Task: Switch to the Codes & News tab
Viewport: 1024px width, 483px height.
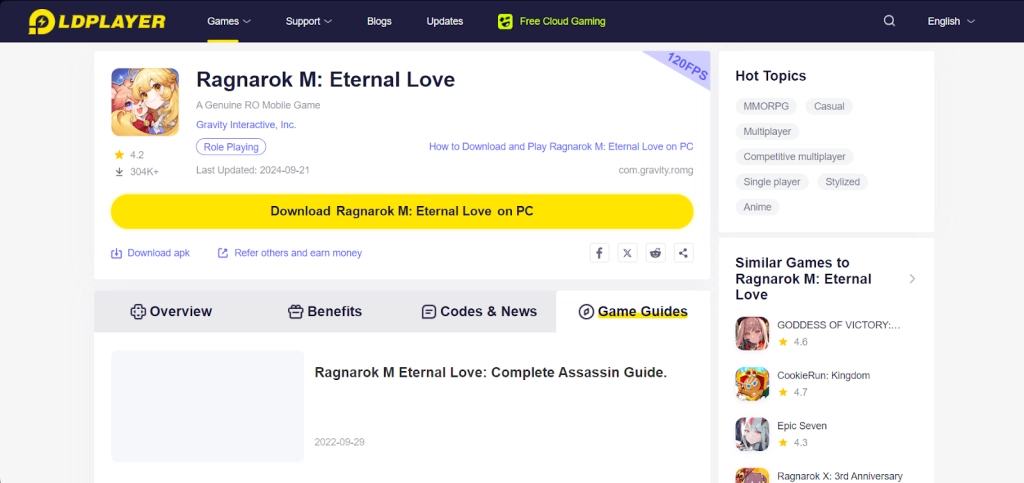Action: pos(479,312)
